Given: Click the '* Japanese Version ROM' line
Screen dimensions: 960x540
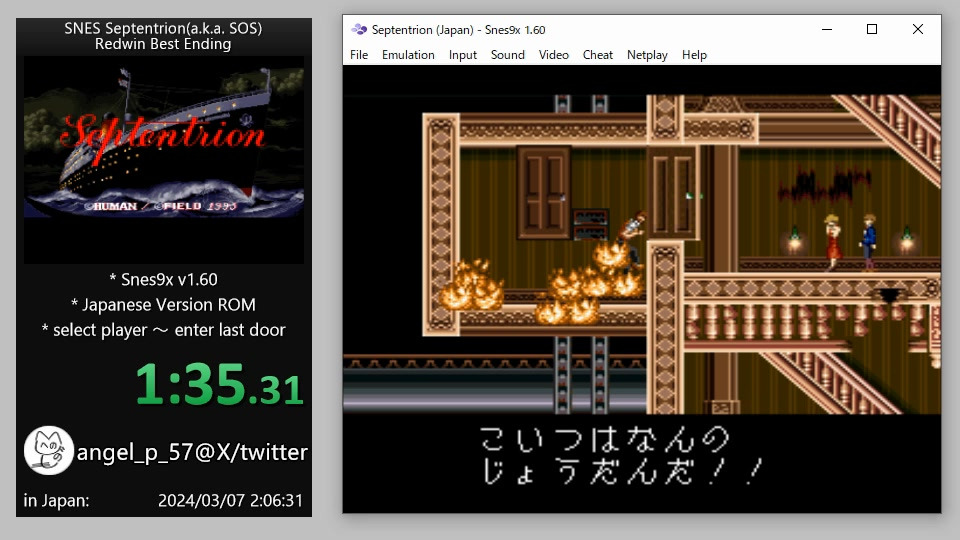Looking at the screenshot, I should (163, 305).
